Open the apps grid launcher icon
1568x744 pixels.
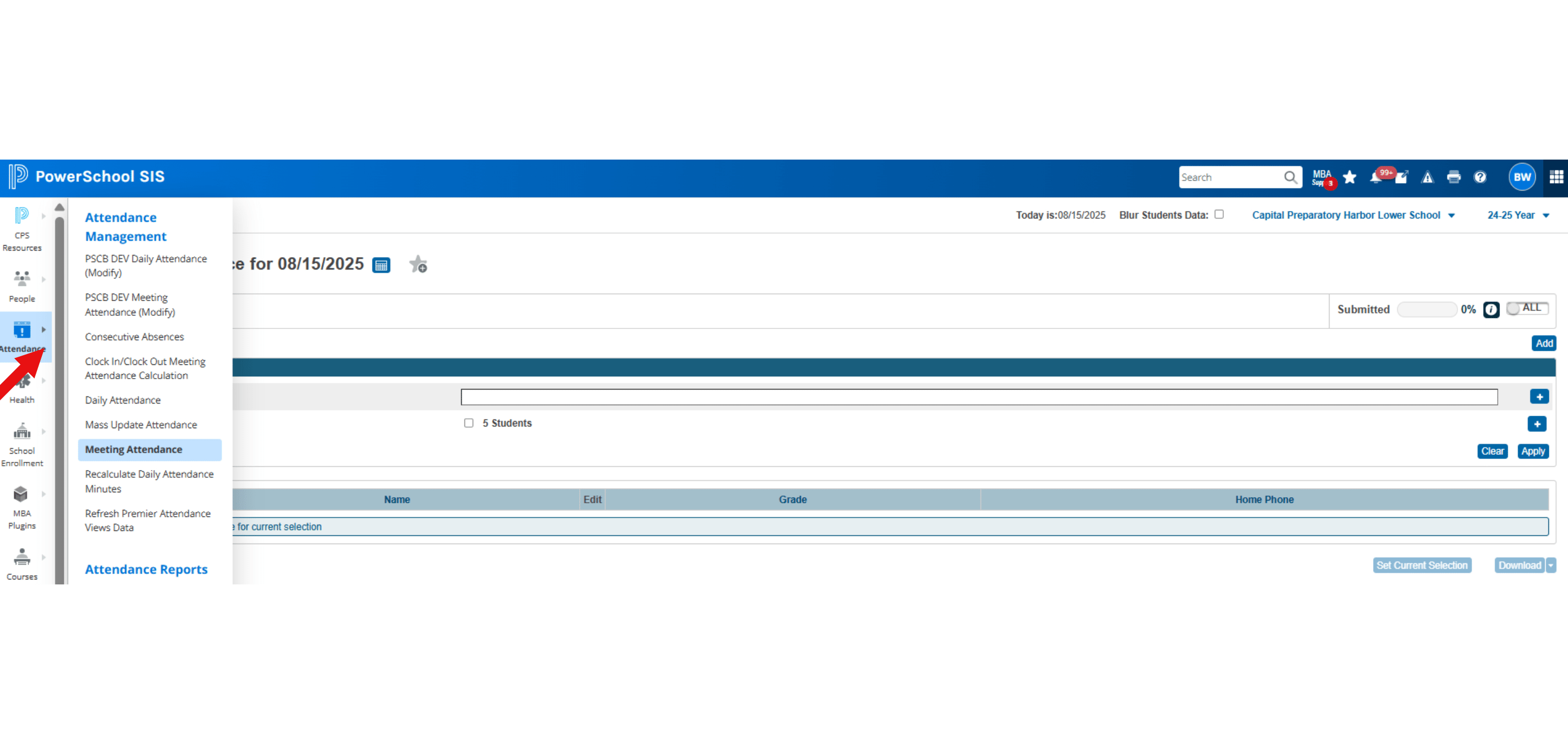point(1556,177)
